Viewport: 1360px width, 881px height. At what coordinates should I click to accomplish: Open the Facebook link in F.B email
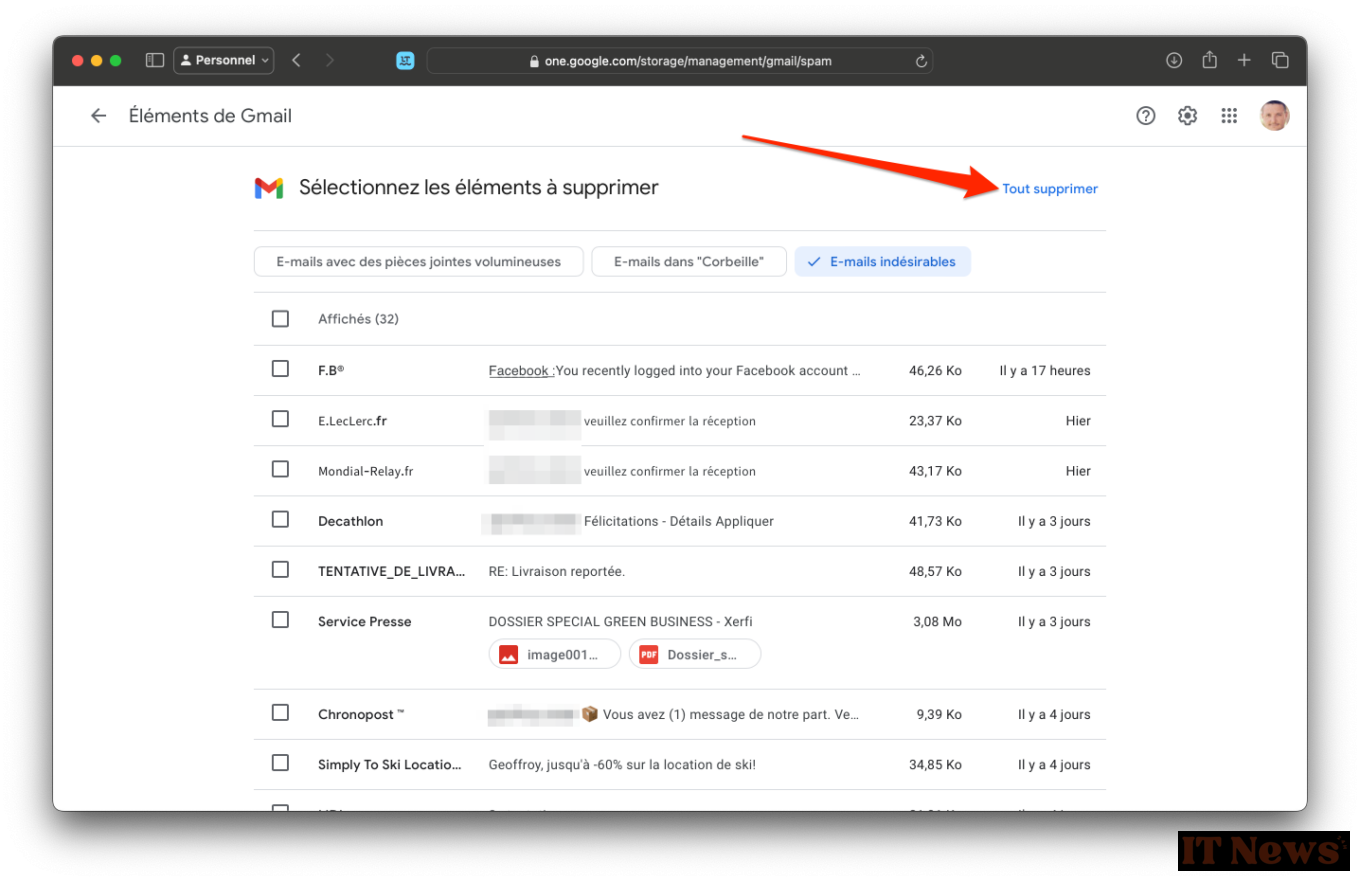click(x=519, y=371)
